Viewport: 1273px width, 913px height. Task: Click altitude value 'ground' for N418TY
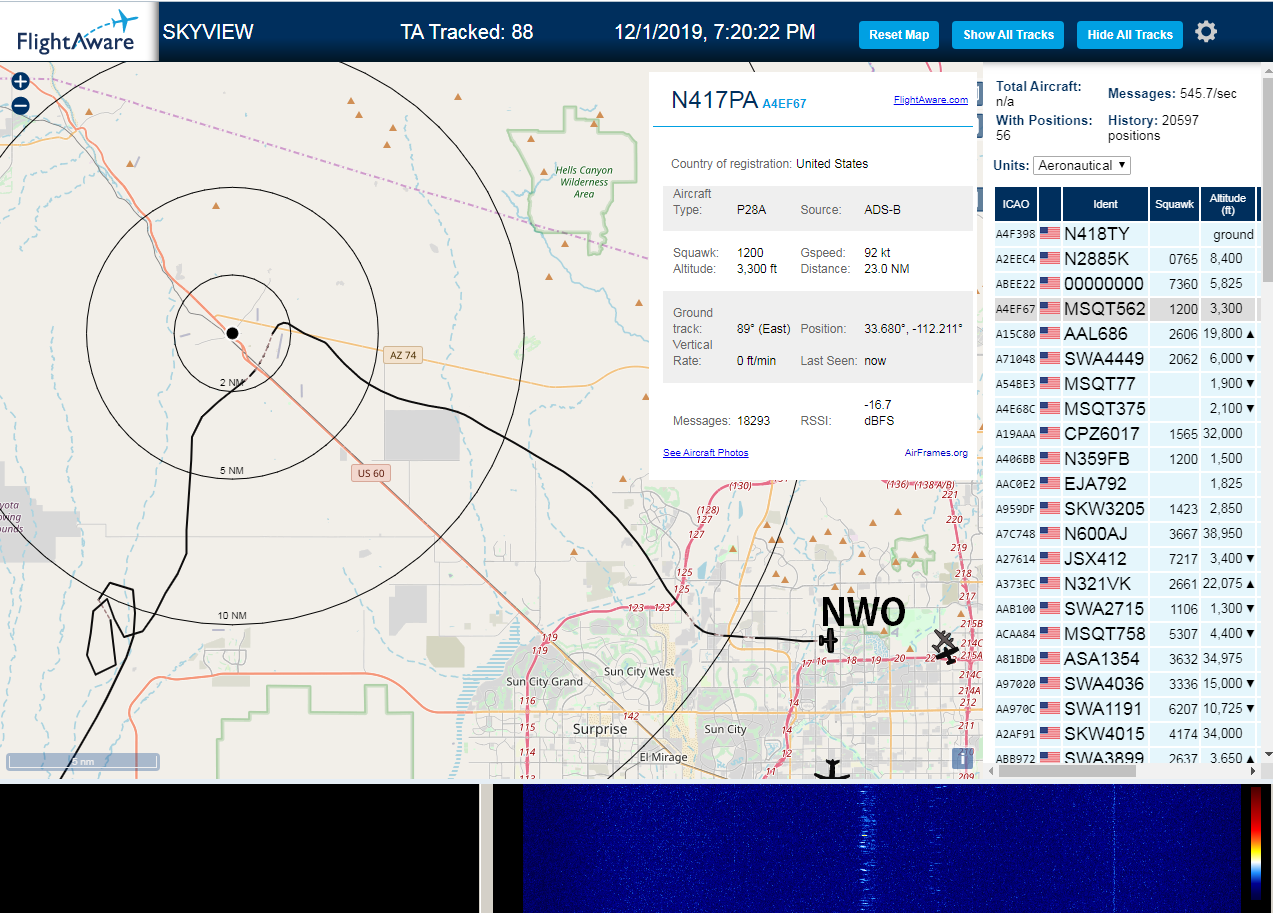[x=1233, y=234]
